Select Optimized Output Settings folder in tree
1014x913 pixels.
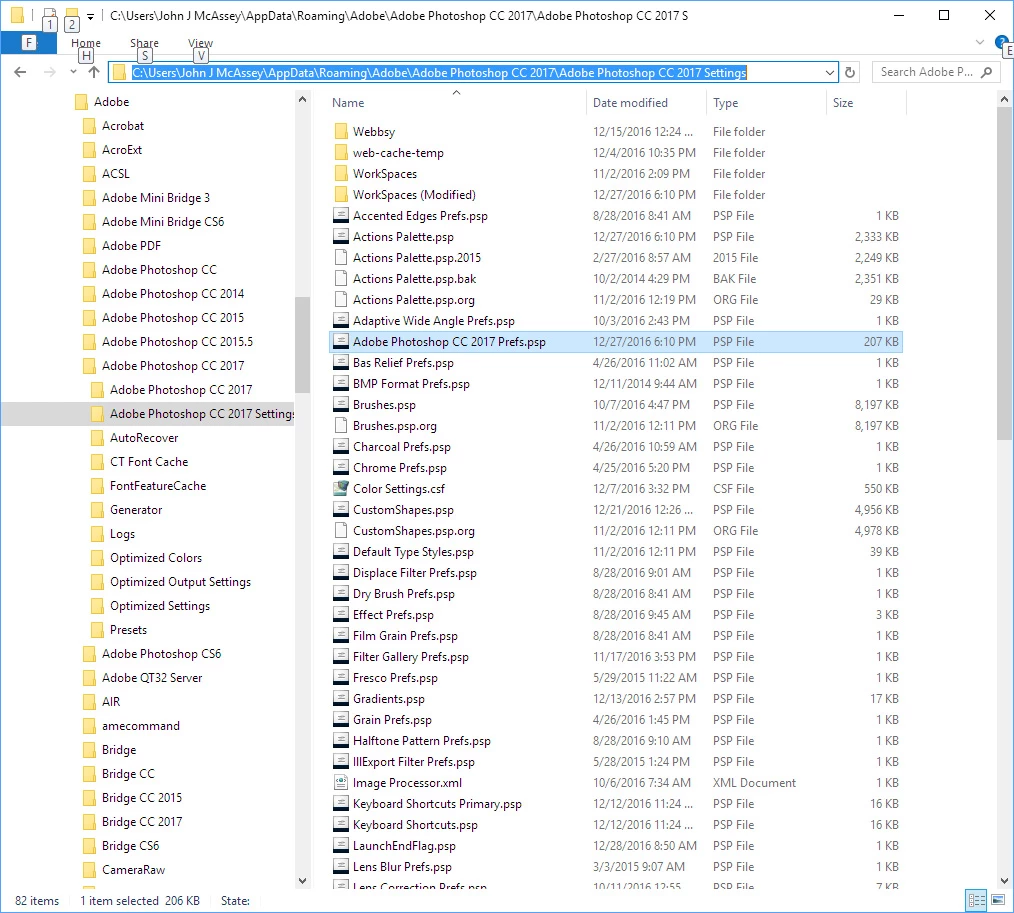tap(180, 582)
